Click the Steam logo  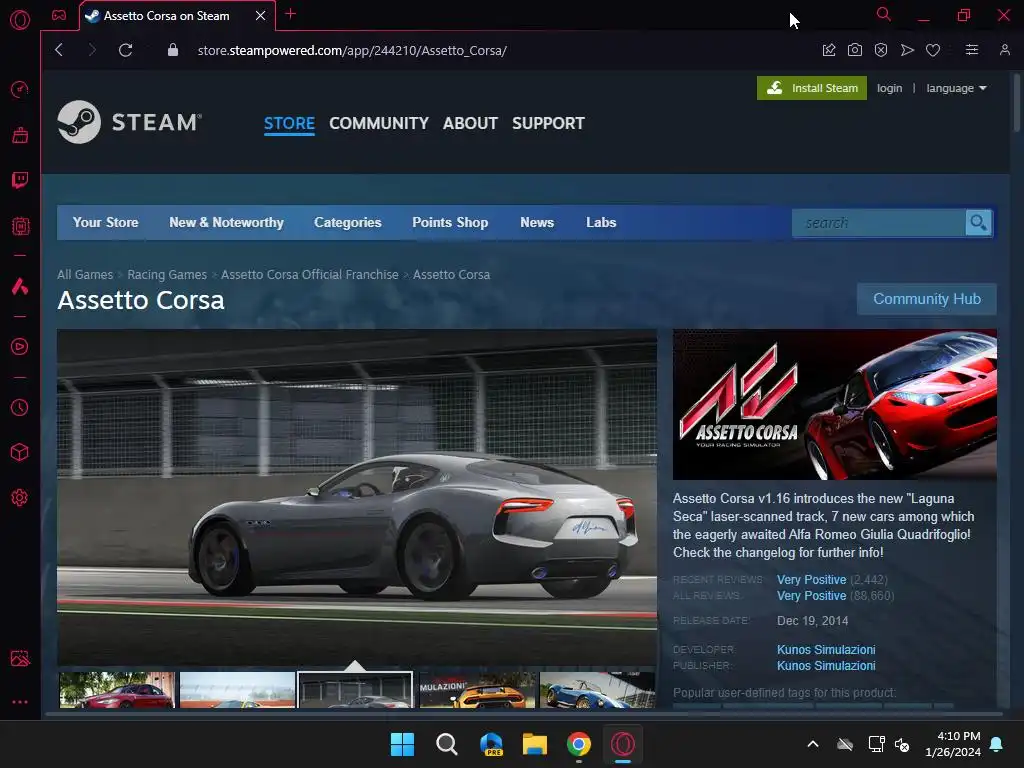coord(130,122)
